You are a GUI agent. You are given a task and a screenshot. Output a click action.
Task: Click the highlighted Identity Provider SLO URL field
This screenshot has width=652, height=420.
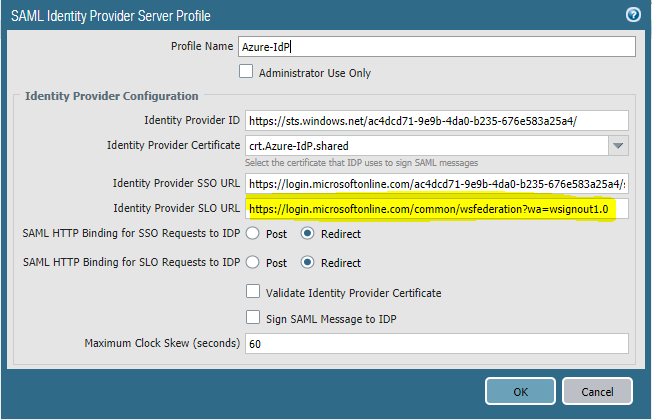[437, 208]
